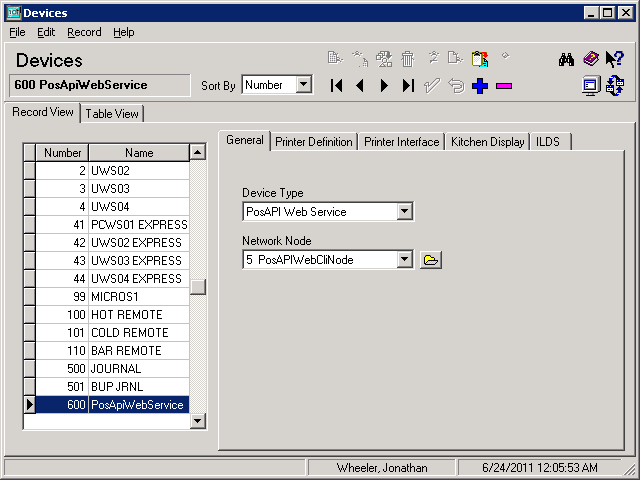Open the Edit menu
640x480 pixels.
pyautogui.click(x=46, y=32)
